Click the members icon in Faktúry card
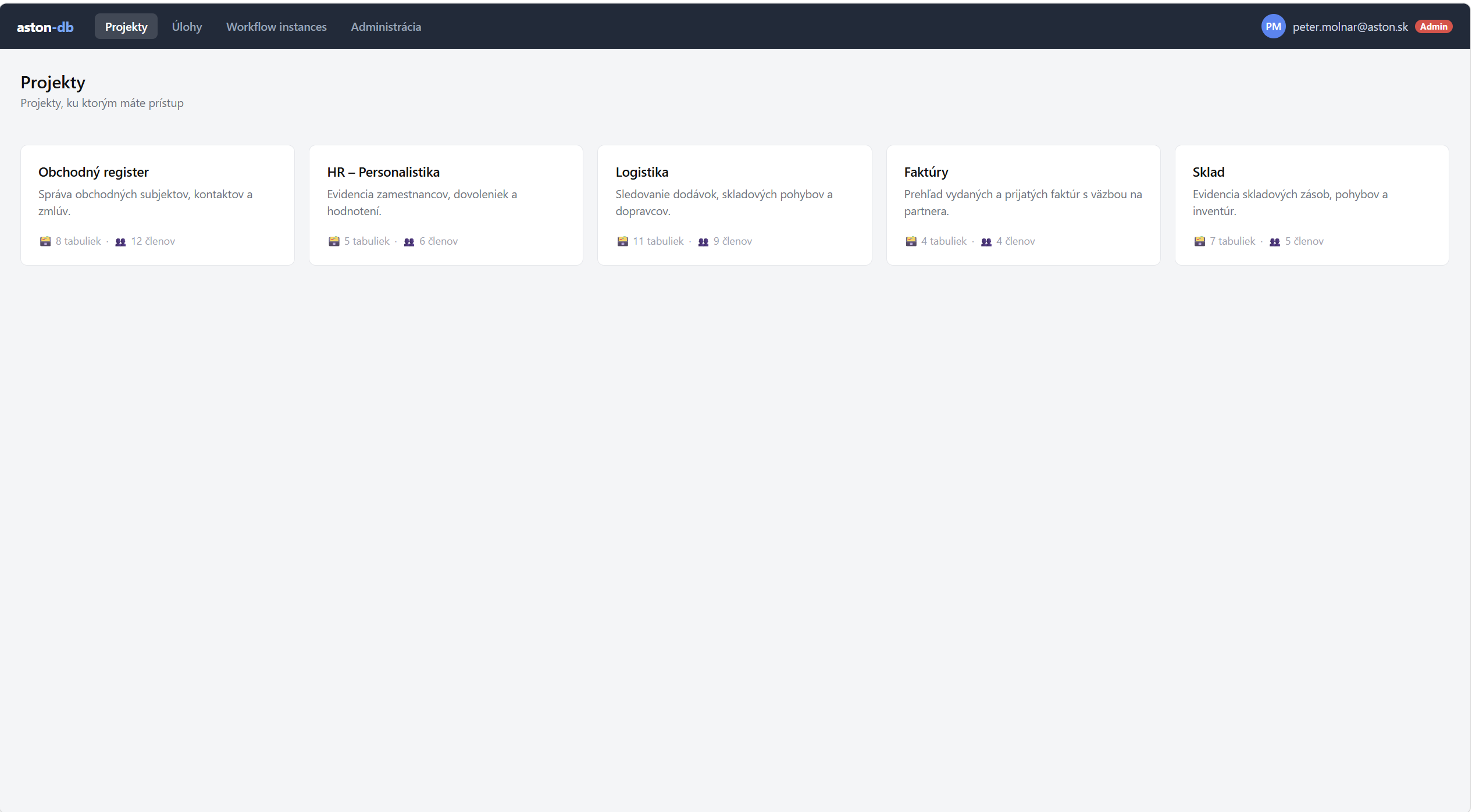 (986, 242)
